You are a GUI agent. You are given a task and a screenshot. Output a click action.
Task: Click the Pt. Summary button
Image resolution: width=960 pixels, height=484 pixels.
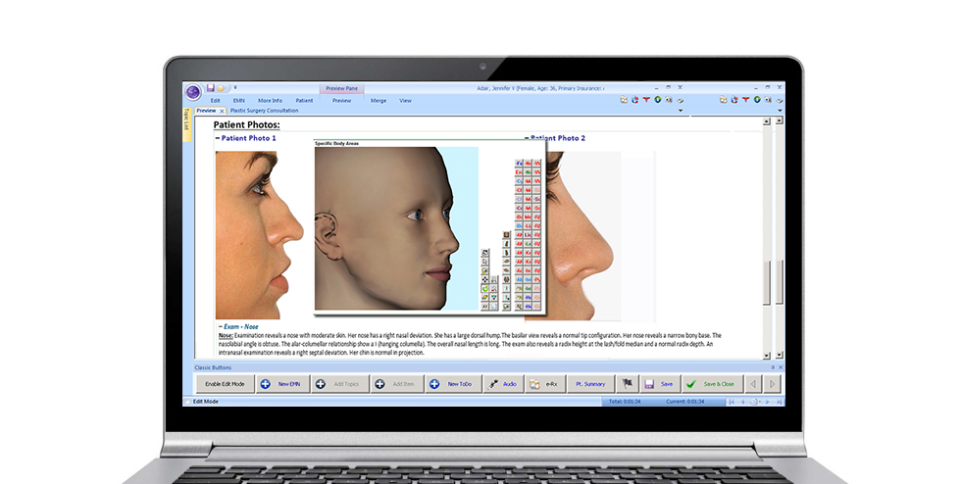[590, 383]
